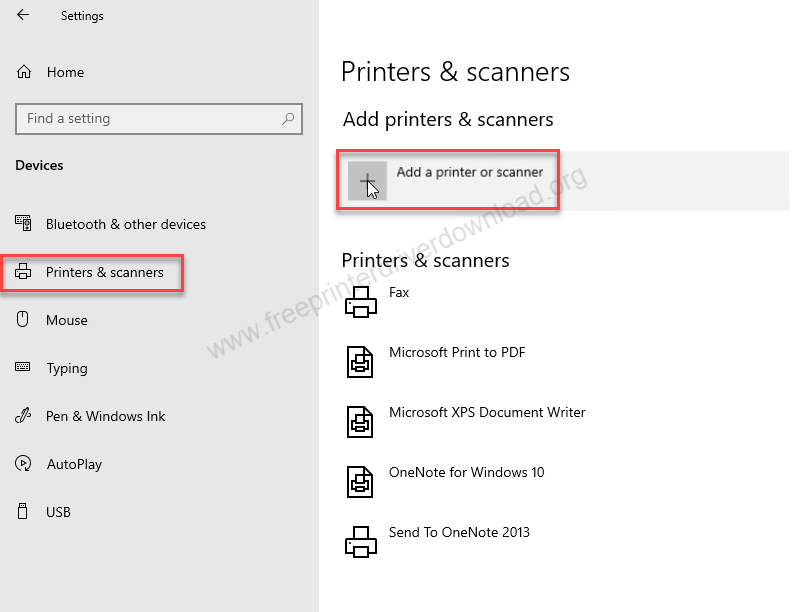Click the OneNote for Windows 10 icon
811x612 pixels.
(x=360, y=482)
